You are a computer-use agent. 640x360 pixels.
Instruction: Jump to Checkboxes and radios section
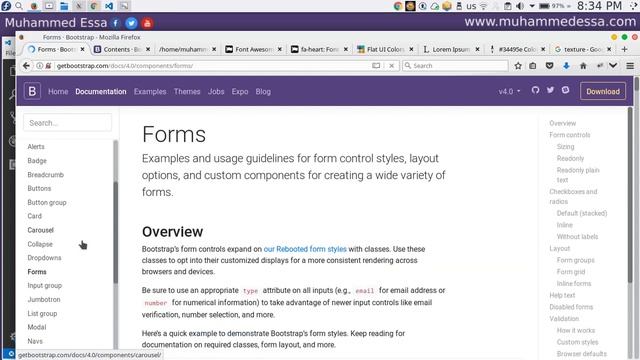tap(573, 196)
